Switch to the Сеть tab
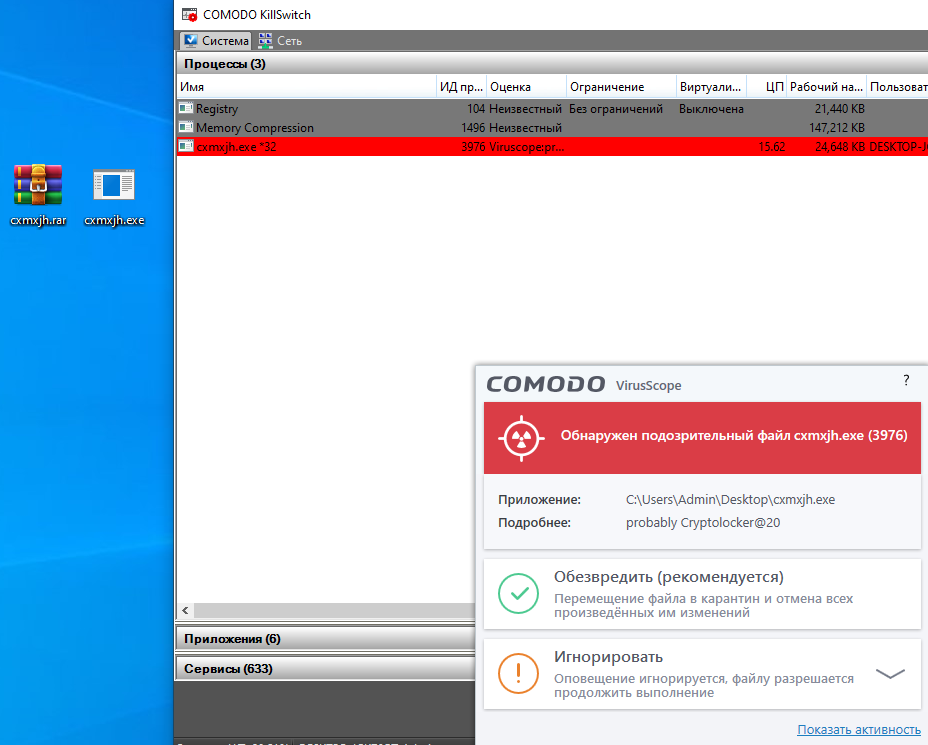 (281, 41)
